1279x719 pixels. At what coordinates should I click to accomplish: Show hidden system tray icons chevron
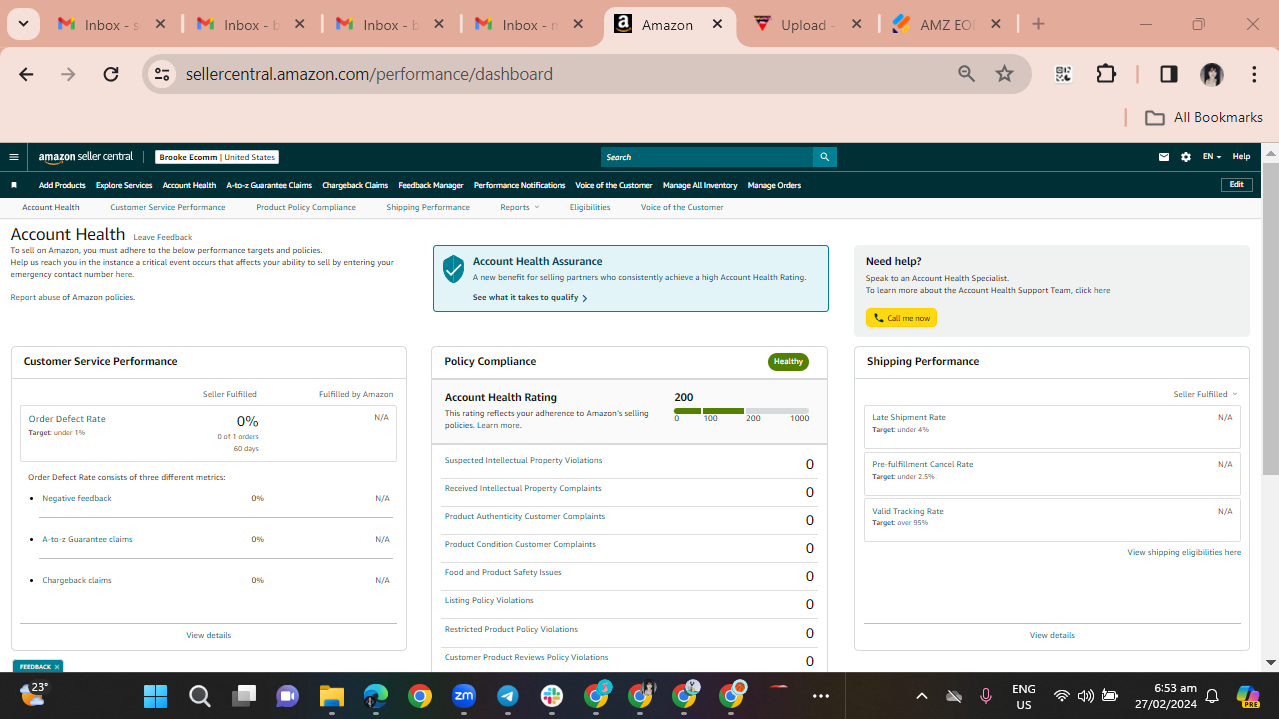[x=922, y=696]
